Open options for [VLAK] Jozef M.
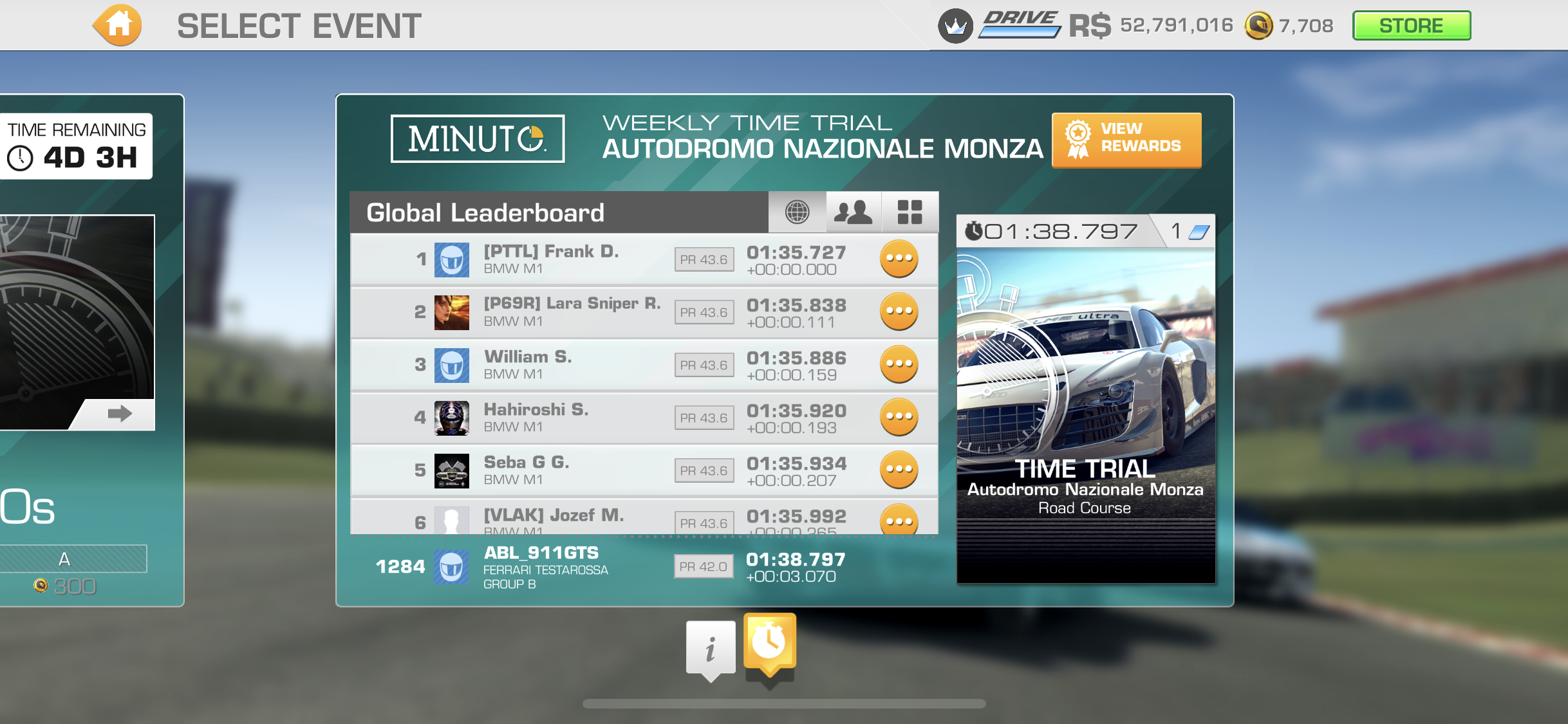The height and width of the screenshot is (724, 1568). tap(899, 520)
